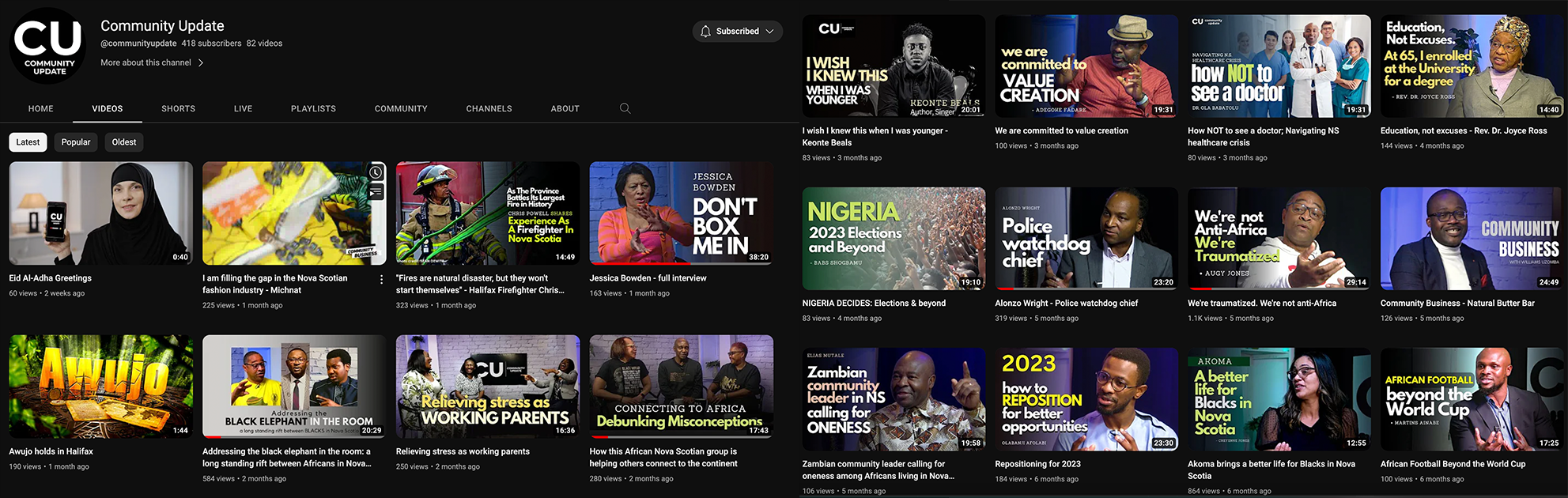1568x498 pixels.
Task: Open Eid Al-Adha Greetings video title
Action: click(50, 278)
